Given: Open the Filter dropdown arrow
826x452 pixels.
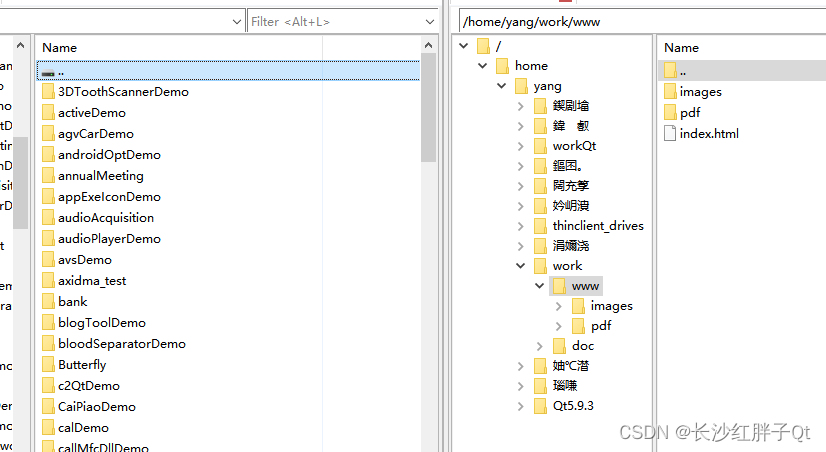Looking at the screenshot, I should point(430,22).
